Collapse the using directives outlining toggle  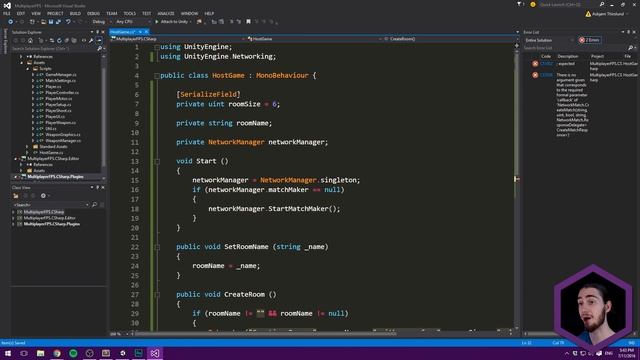click(x=157, y=47)
